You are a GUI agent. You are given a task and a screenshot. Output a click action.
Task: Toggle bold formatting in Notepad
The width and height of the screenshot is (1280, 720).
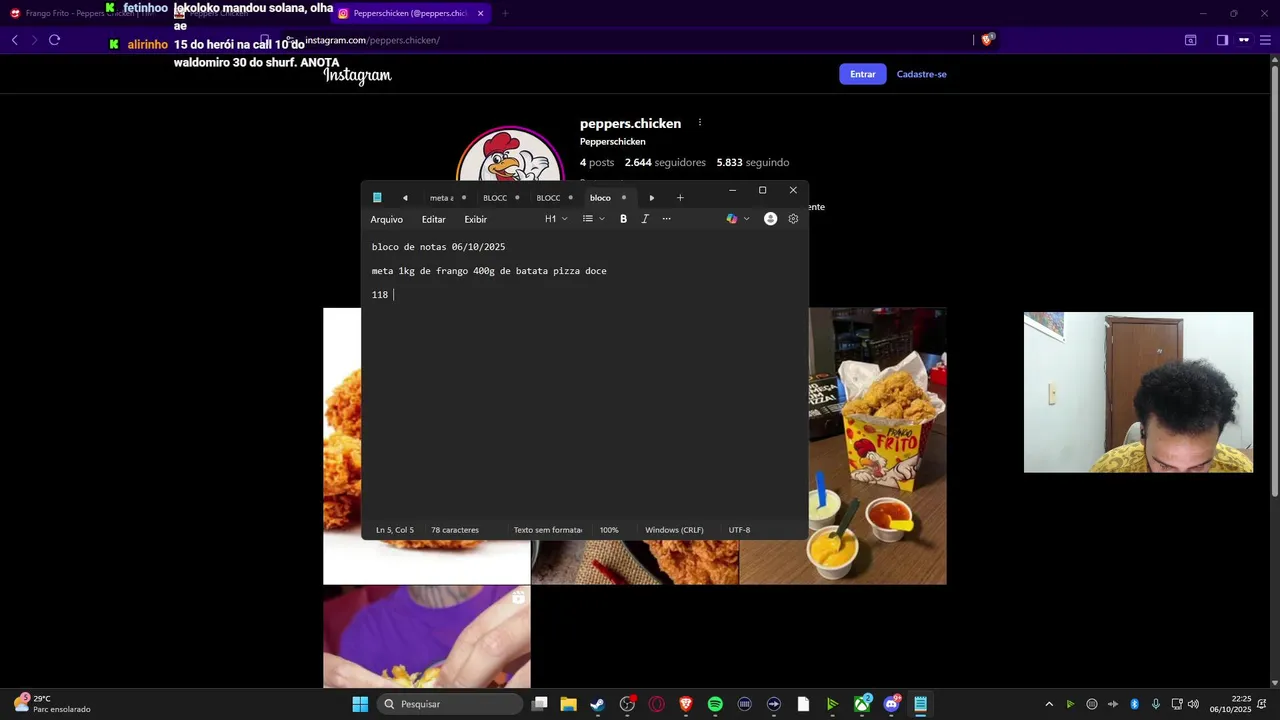[623, 219]
